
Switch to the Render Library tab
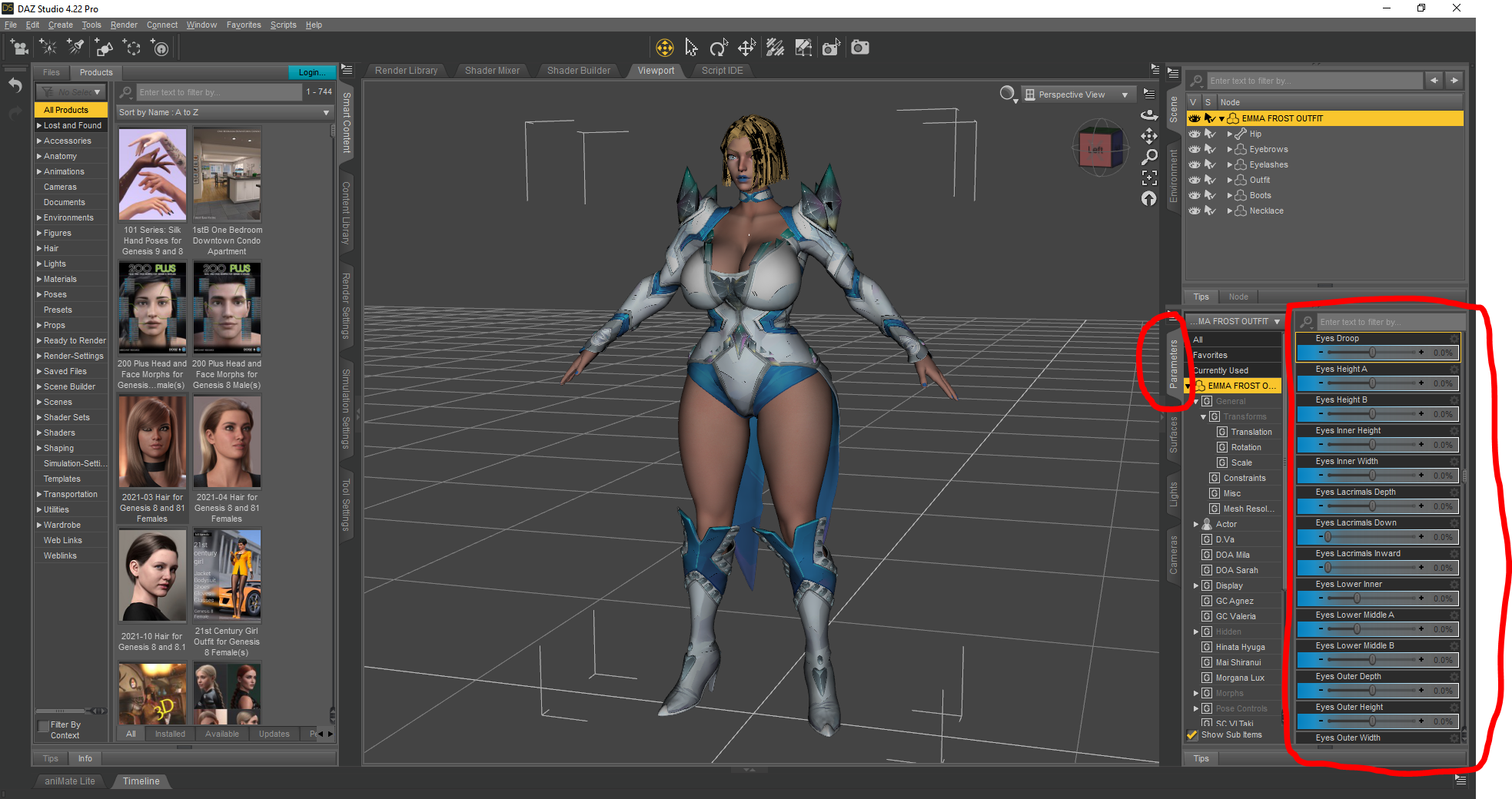tap(406, 71)
